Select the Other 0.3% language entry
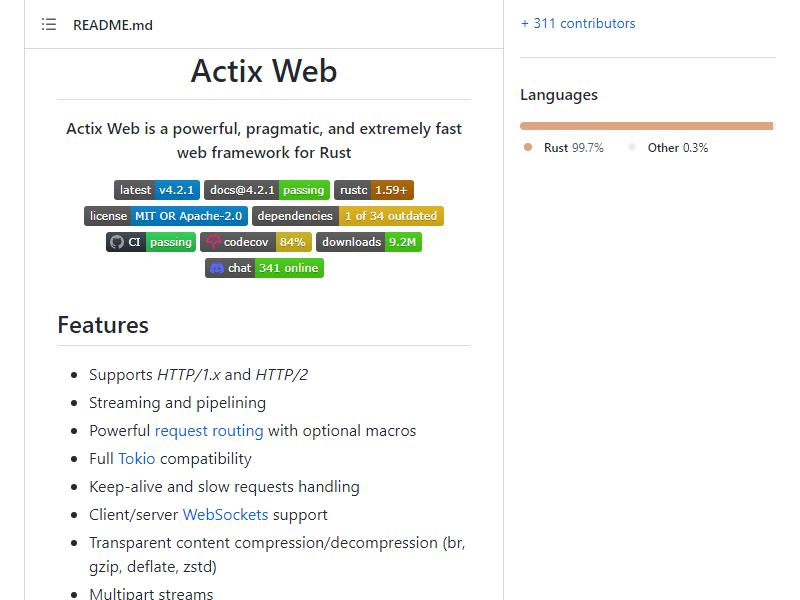 pos(668,148)
